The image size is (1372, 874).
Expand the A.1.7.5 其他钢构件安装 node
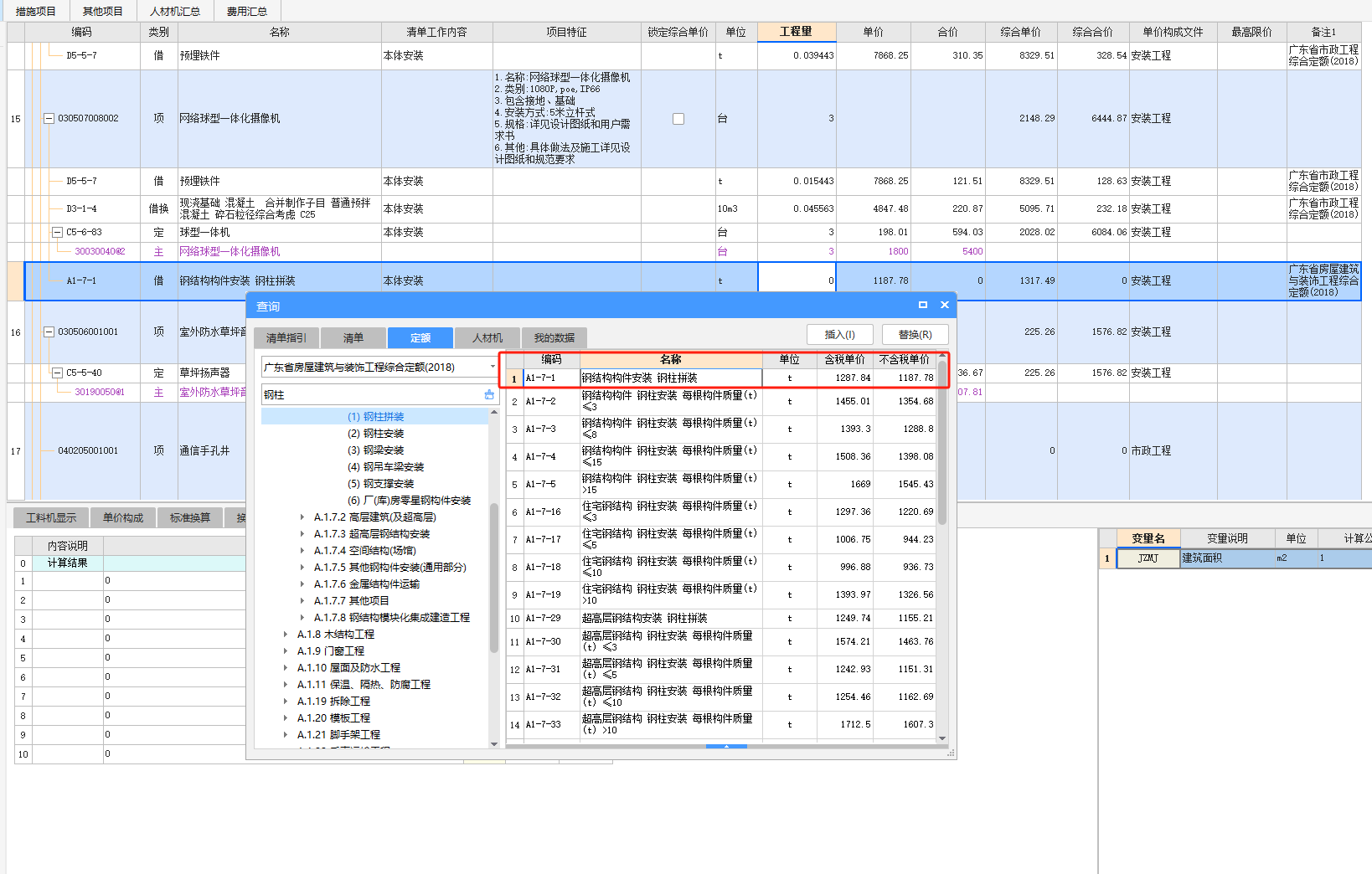tap(302, 568)
